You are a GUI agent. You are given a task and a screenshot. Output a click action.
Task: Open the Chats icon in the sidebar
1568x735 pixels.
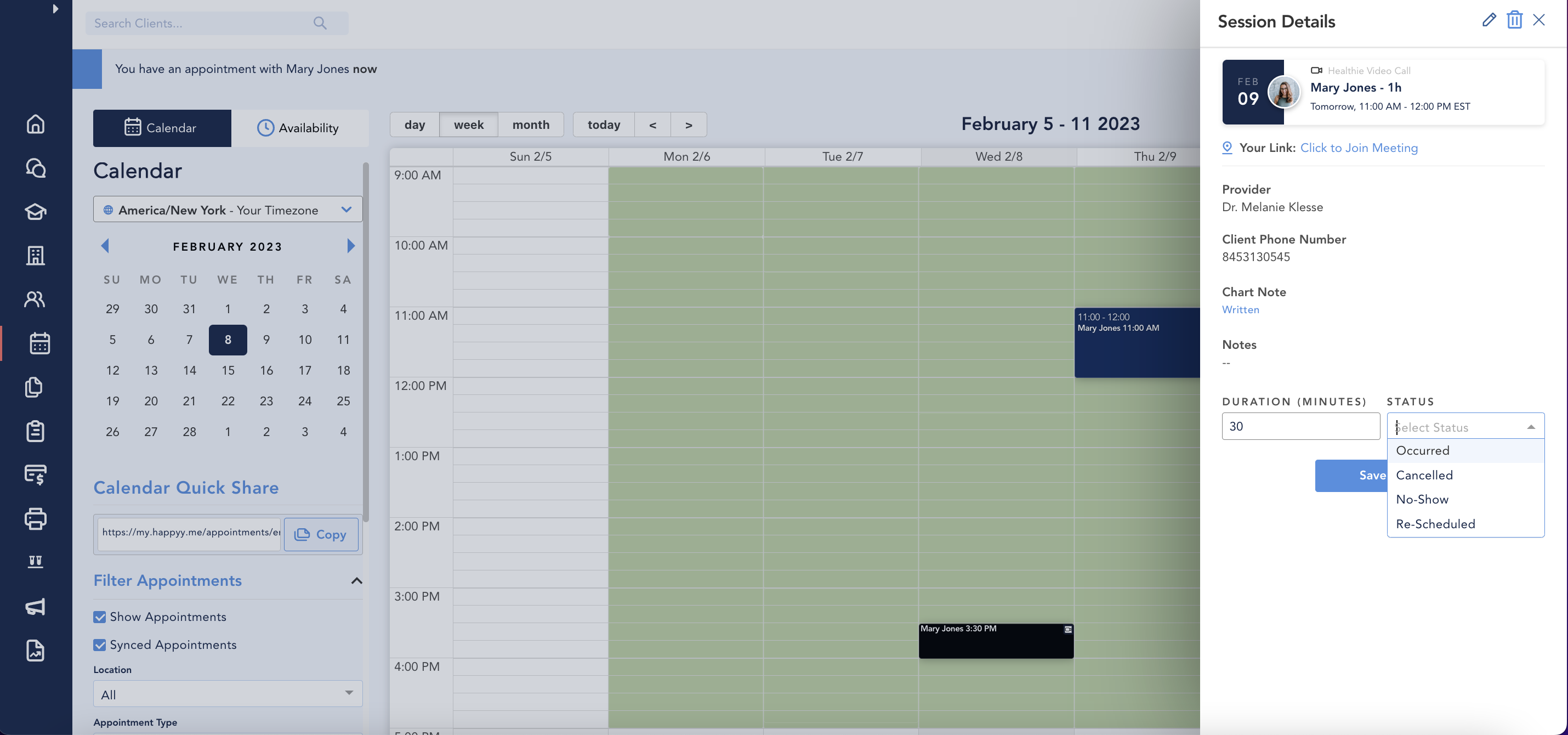[35, 167]
